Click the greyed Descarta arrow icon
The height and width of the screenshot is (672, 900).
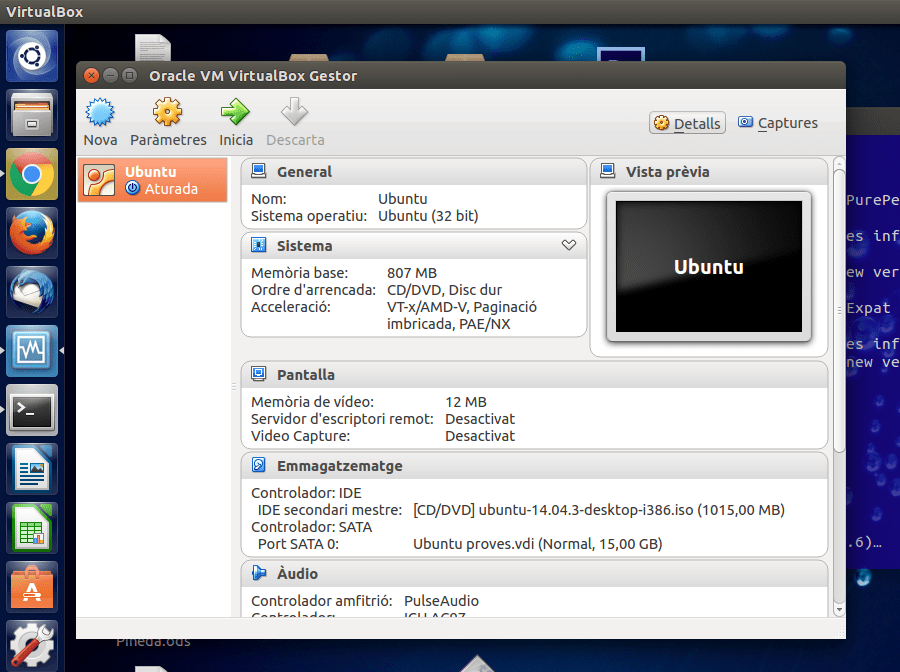tap(294, 112)
